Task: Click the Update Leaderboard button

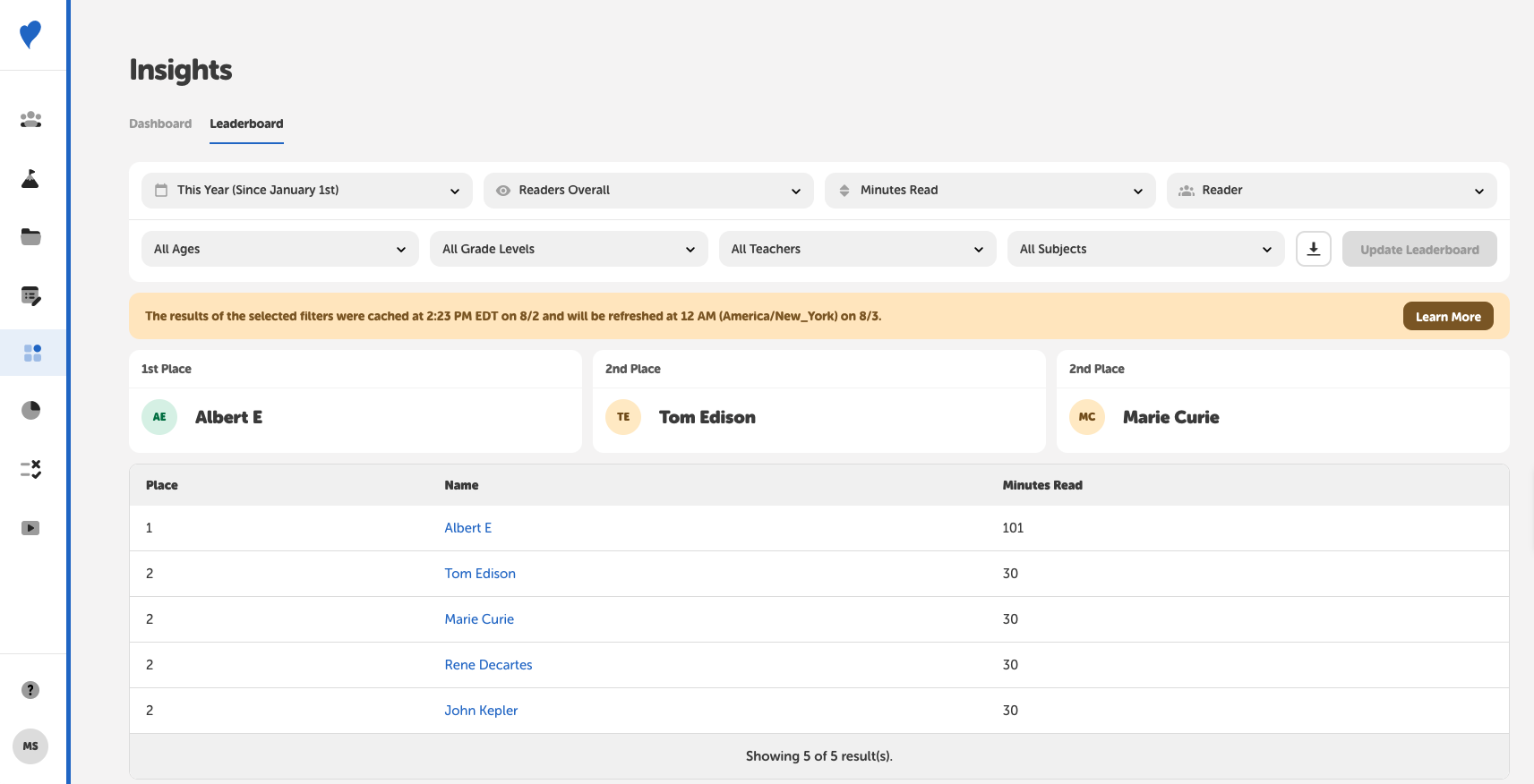Action: (1419, 249)
